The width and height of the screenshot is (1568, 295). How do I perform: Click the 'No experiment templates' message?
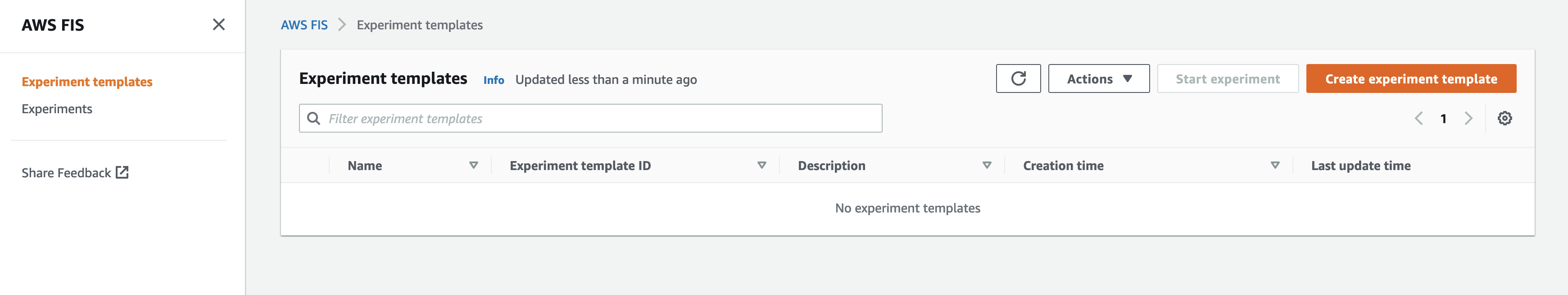pos(907,208)
